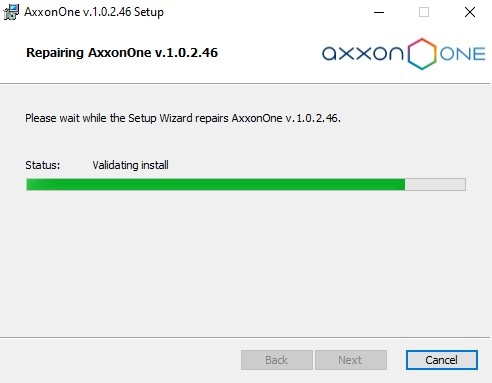Click the empty grey end of the progress bar
This screenshot has height=383, width=492.
(435, 184)
